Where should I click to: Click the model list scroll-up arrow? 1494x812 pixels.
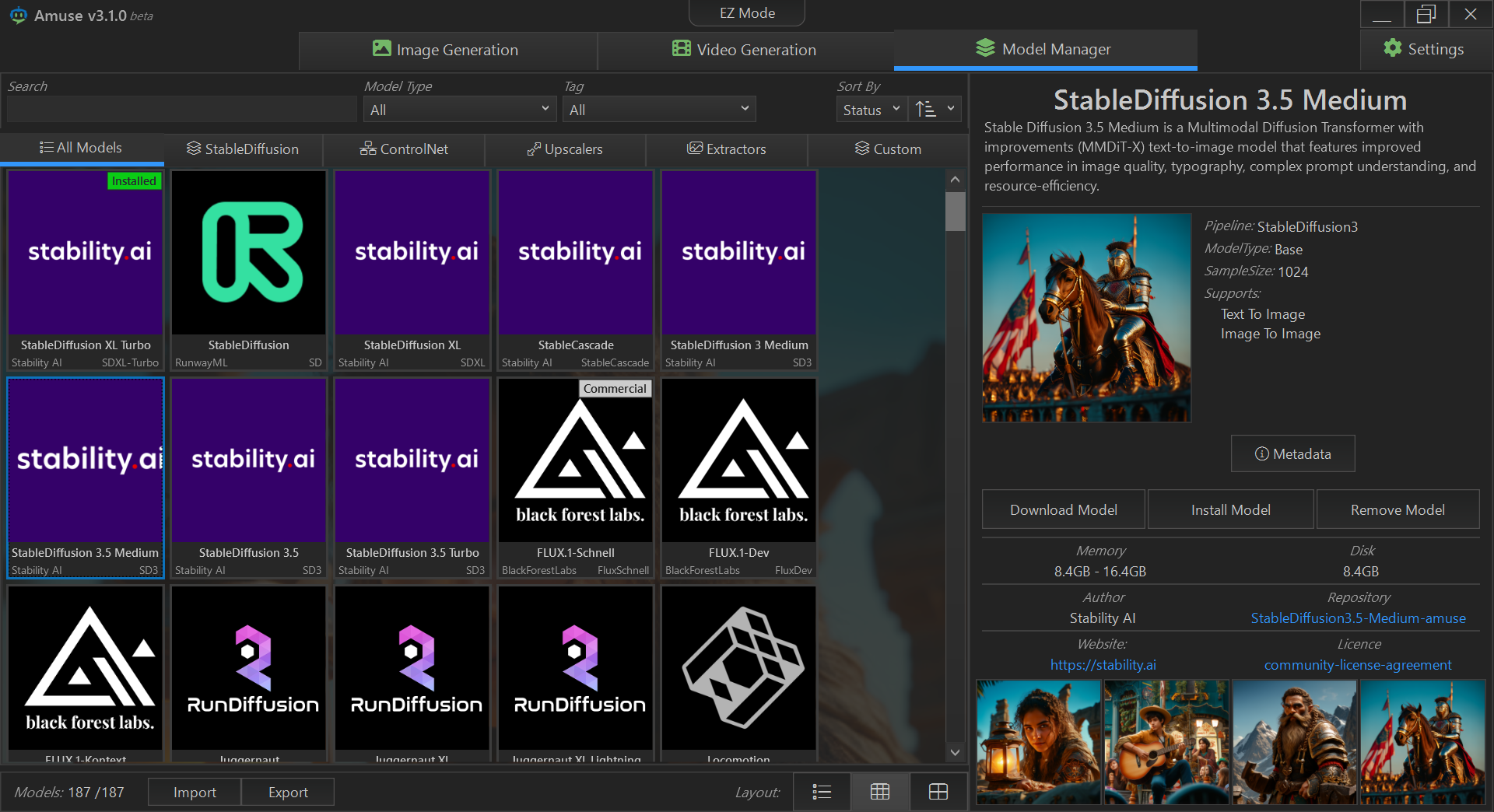pyautogui.click(x=956, y=180)
